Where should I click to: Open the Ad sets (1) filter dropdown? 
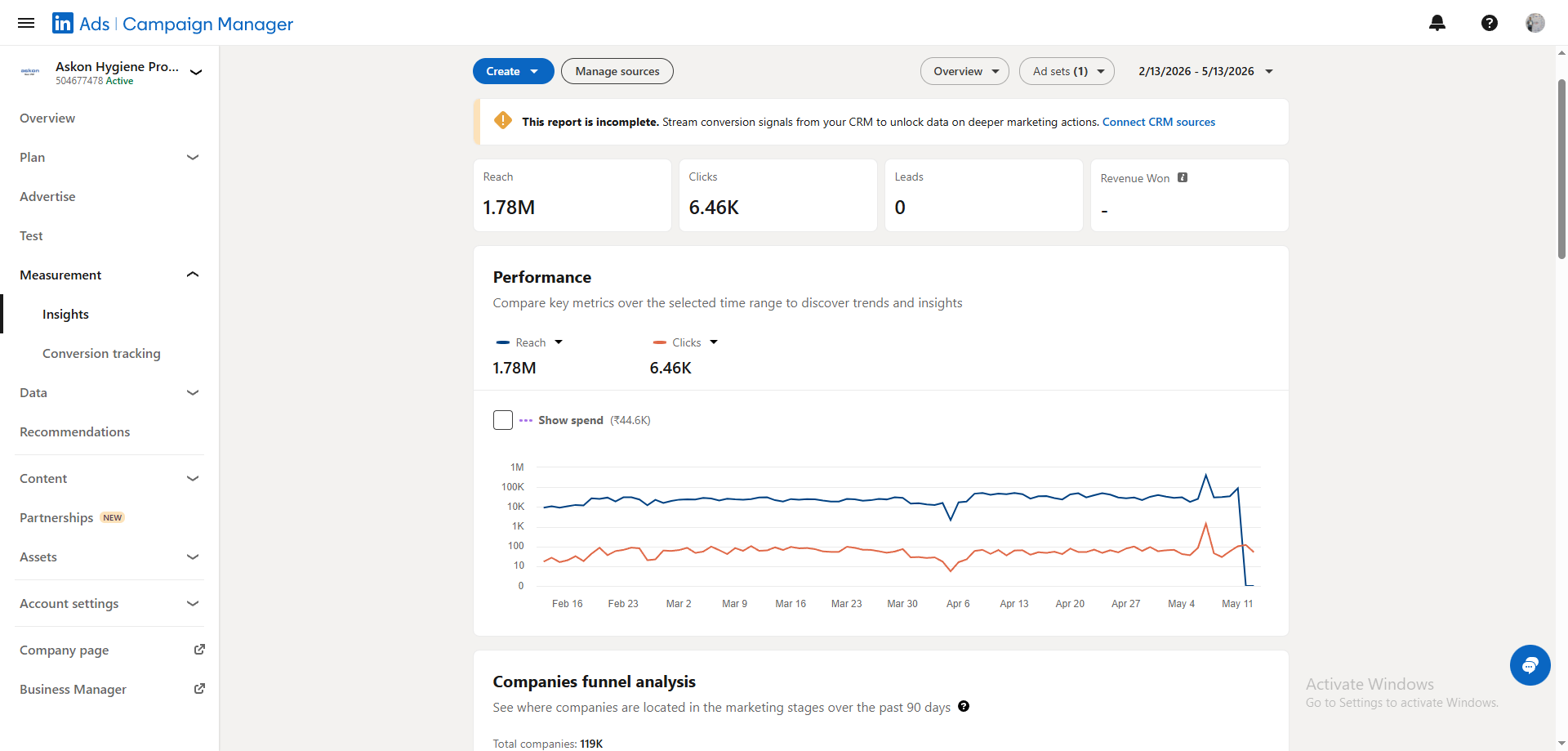pyautogui.click(x=1067, y=71)
